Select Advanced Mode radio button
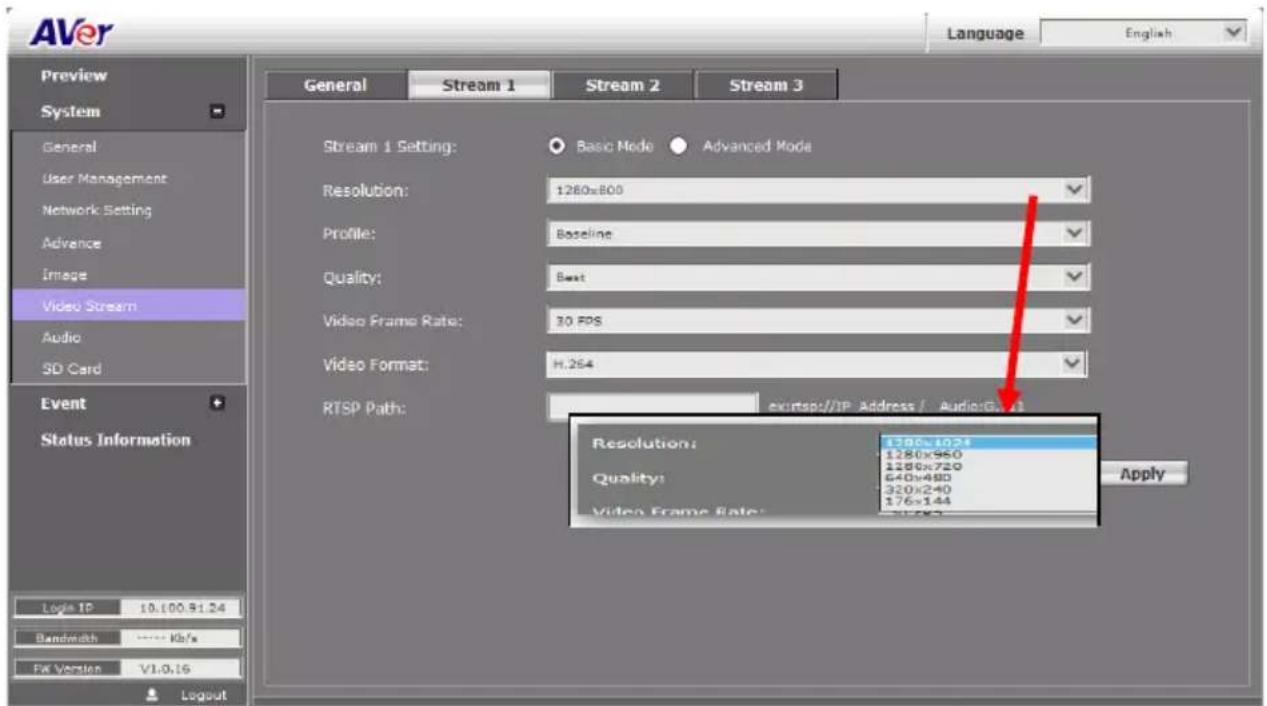The height and width of the screenshot is (706, 1267). 679,146
